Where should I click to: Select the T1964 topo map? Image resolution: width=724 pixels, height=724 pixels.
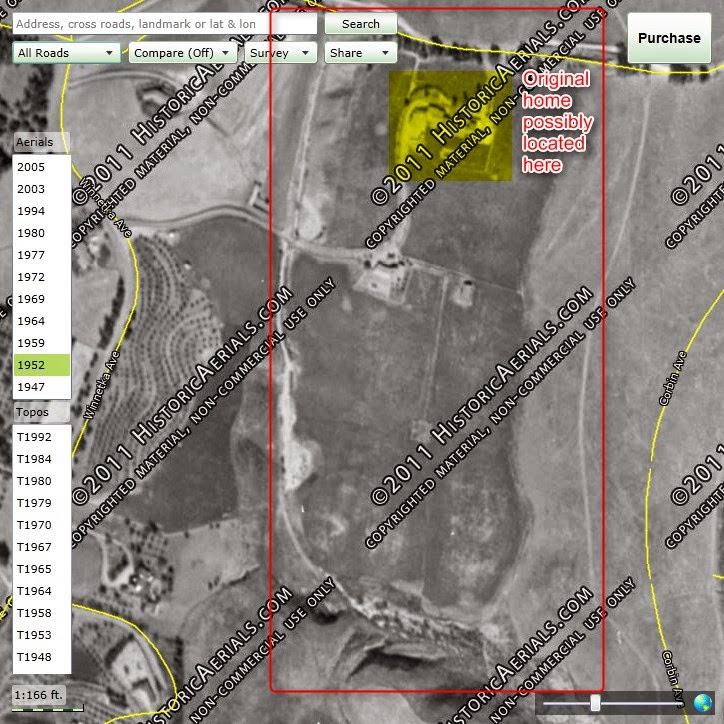click(42, 591)
